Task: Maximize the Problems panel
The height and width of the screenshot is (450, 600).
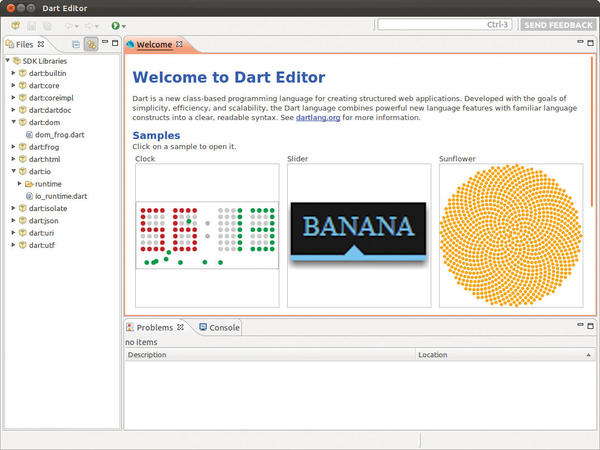Action: point(590,326)
